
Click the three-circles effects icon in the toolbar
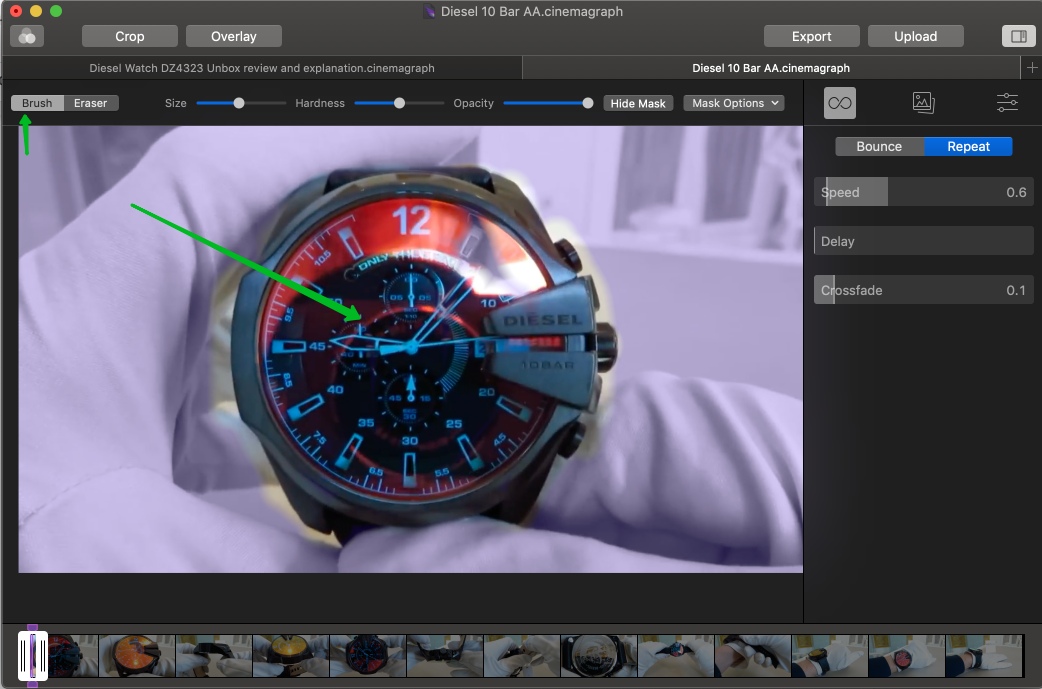pyautogui.click(x=27, y=37)
